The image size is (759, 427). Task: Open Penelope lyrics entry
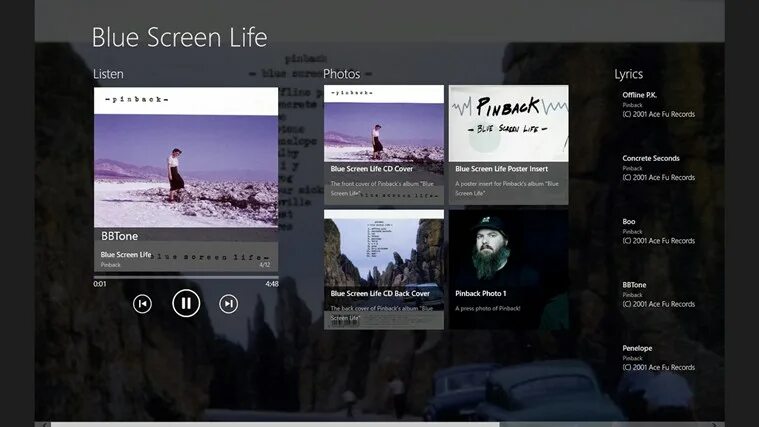point(658,358)
